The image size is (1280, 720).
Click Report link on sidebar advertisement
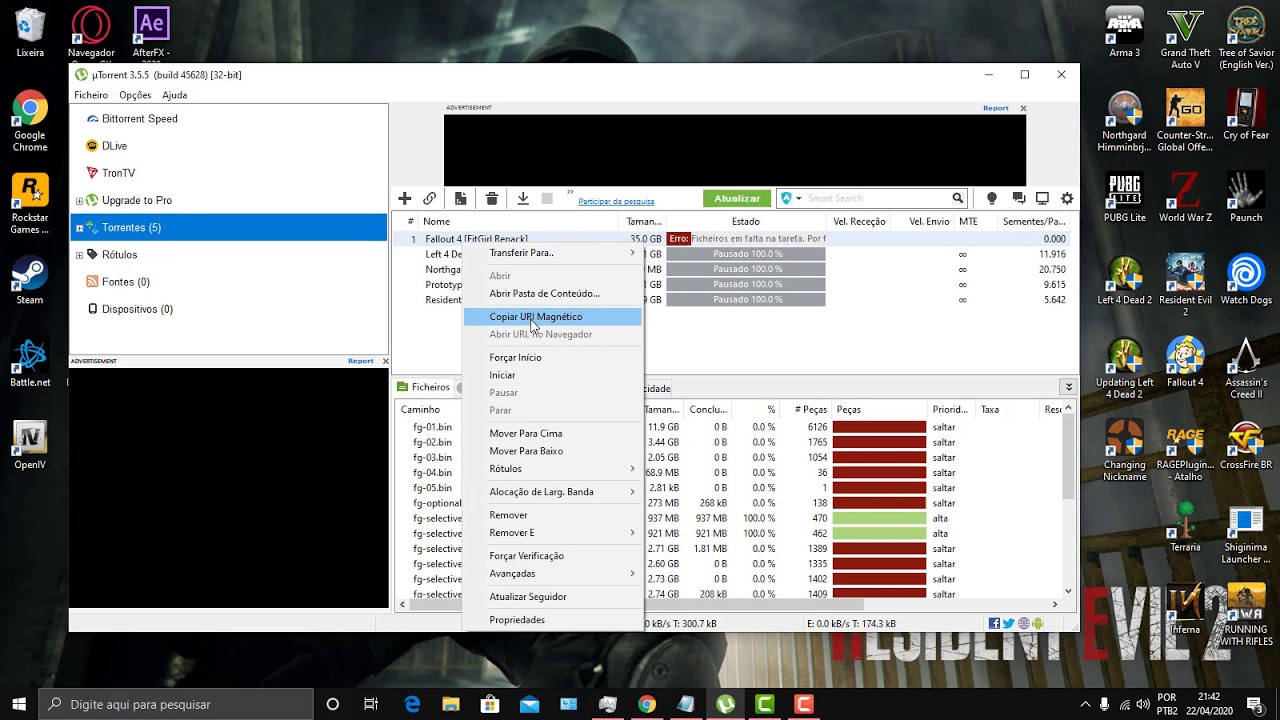pyautogui.click(x=361, y=361)
